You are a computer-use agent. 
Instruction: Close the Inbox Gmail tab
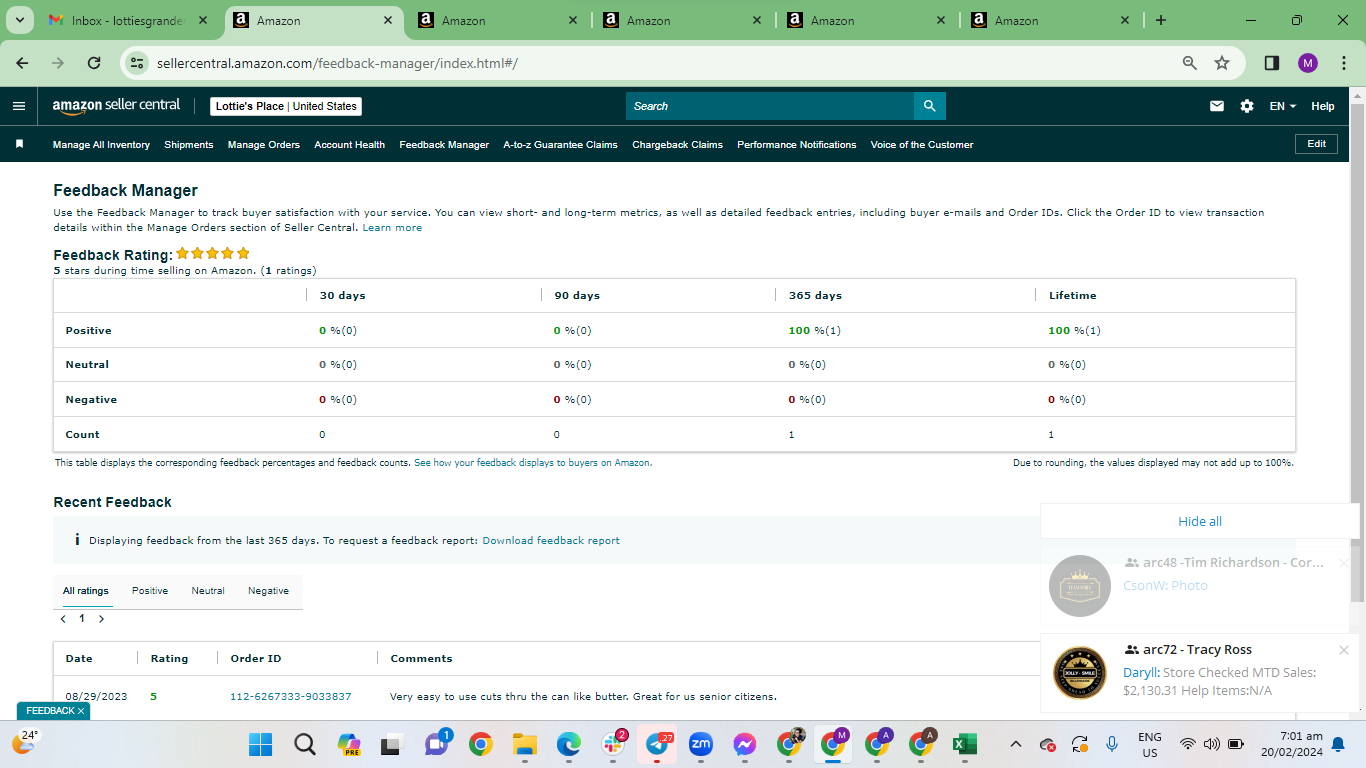click(204, 20)
